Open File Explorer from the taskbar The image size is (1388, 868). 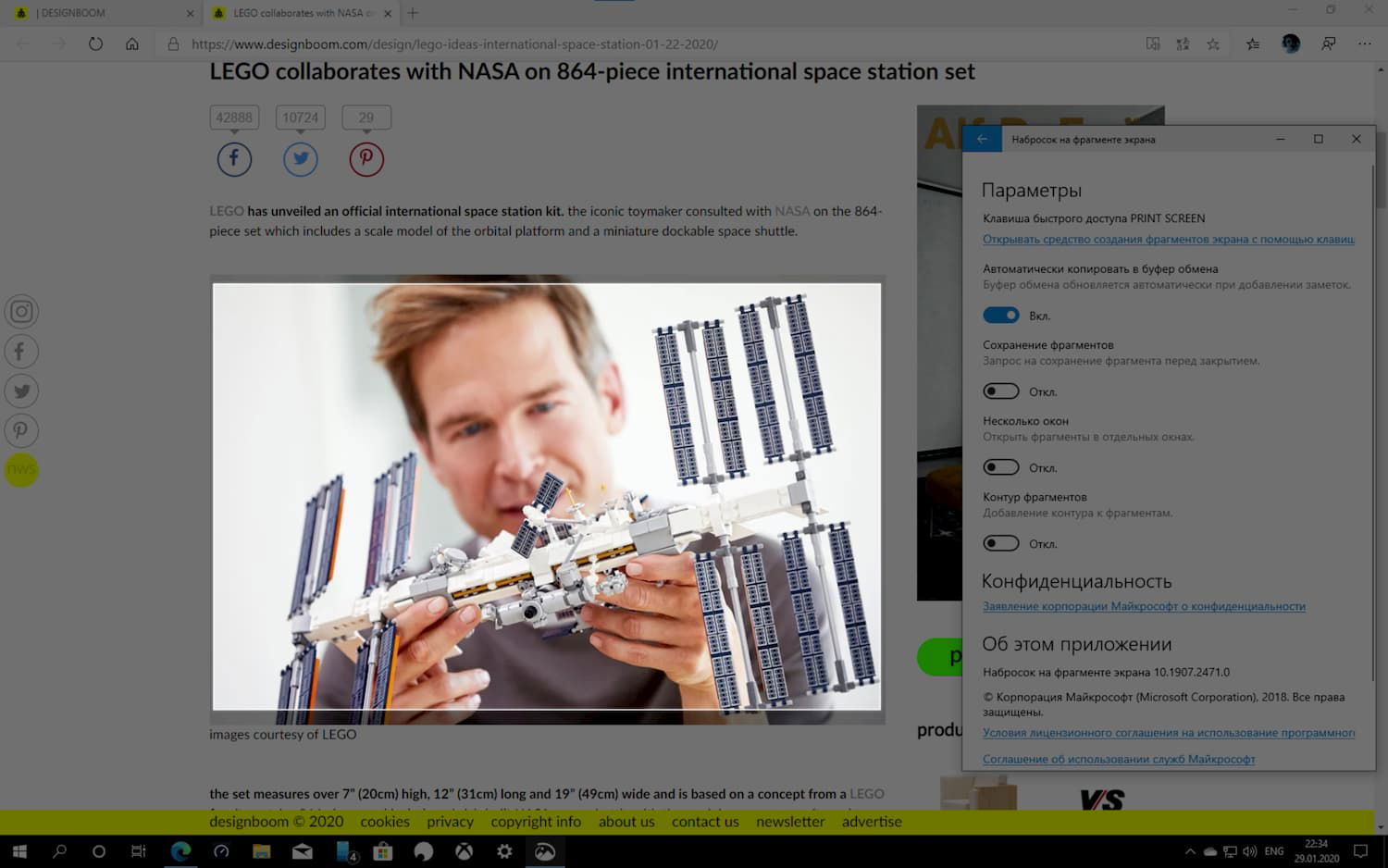261,851
